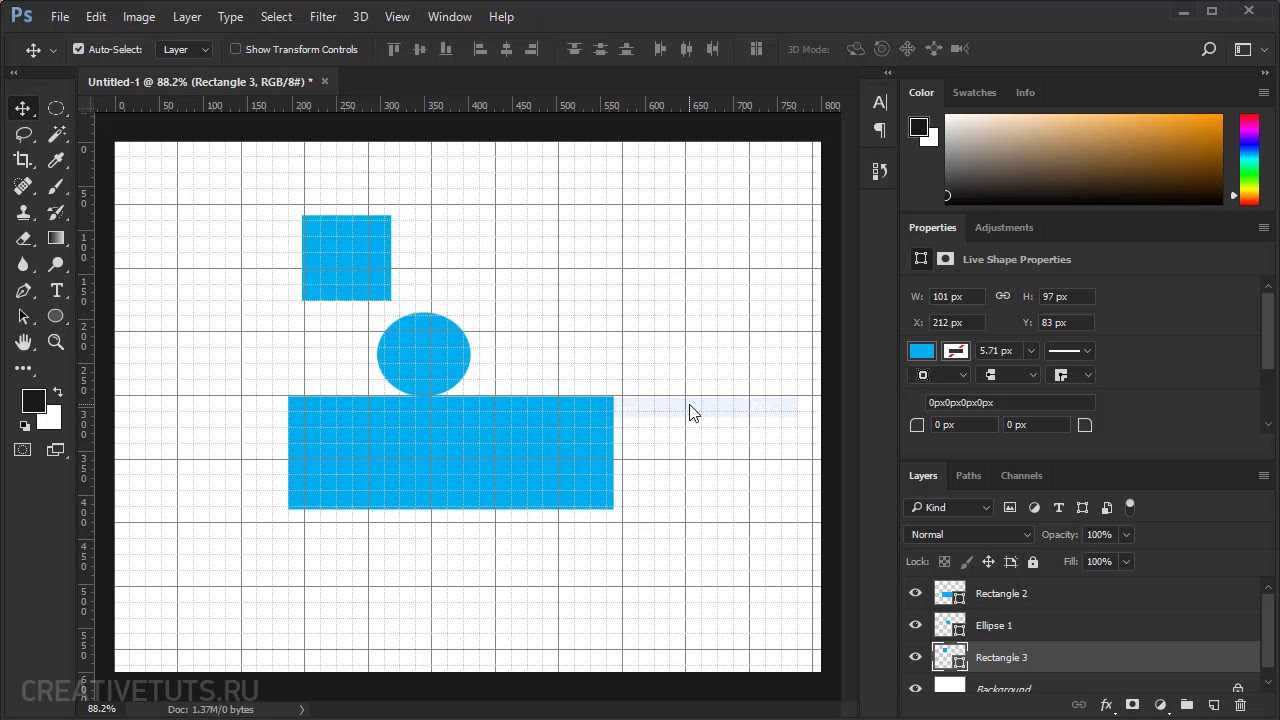The image size is (1280, 720).
Task: Uncheck the Auto-Select checkbox
Action: pos(79,49)
